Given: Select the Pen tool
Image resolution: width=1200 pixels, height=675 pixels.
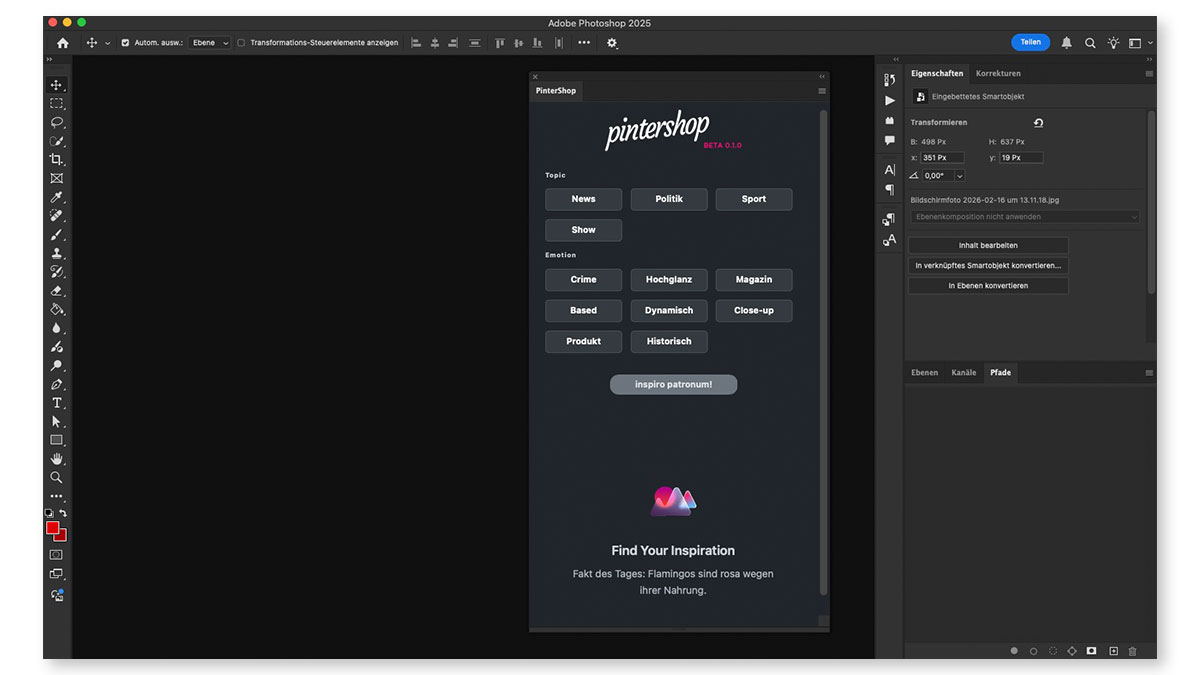Looking at the screenshot, I should pyautogui.click(x=57, y=384).
